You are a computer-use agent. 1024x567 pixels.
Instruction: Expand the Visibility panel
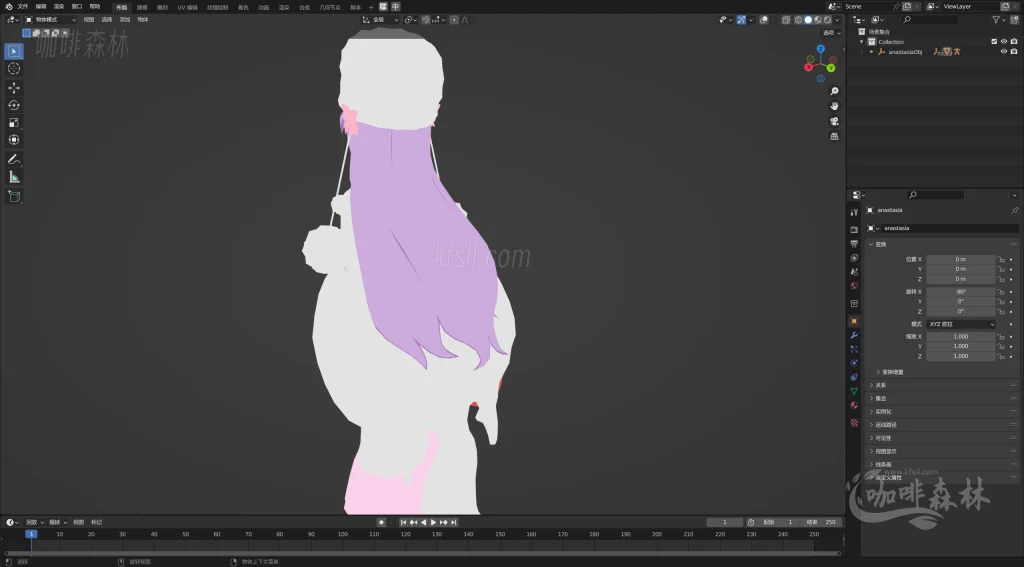click(882, 438)
